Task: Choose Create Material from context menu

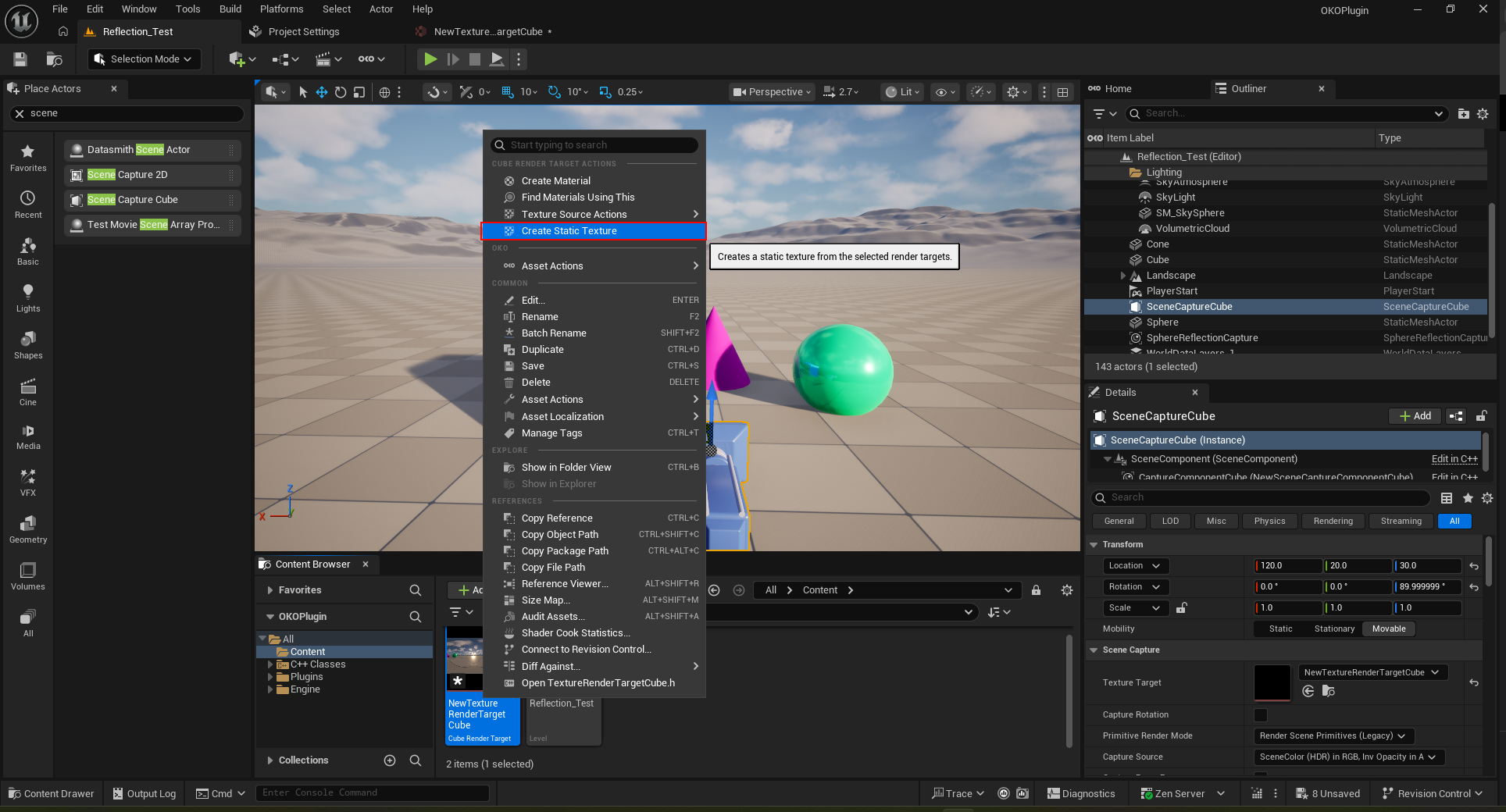Action: [x=594, y=181]
